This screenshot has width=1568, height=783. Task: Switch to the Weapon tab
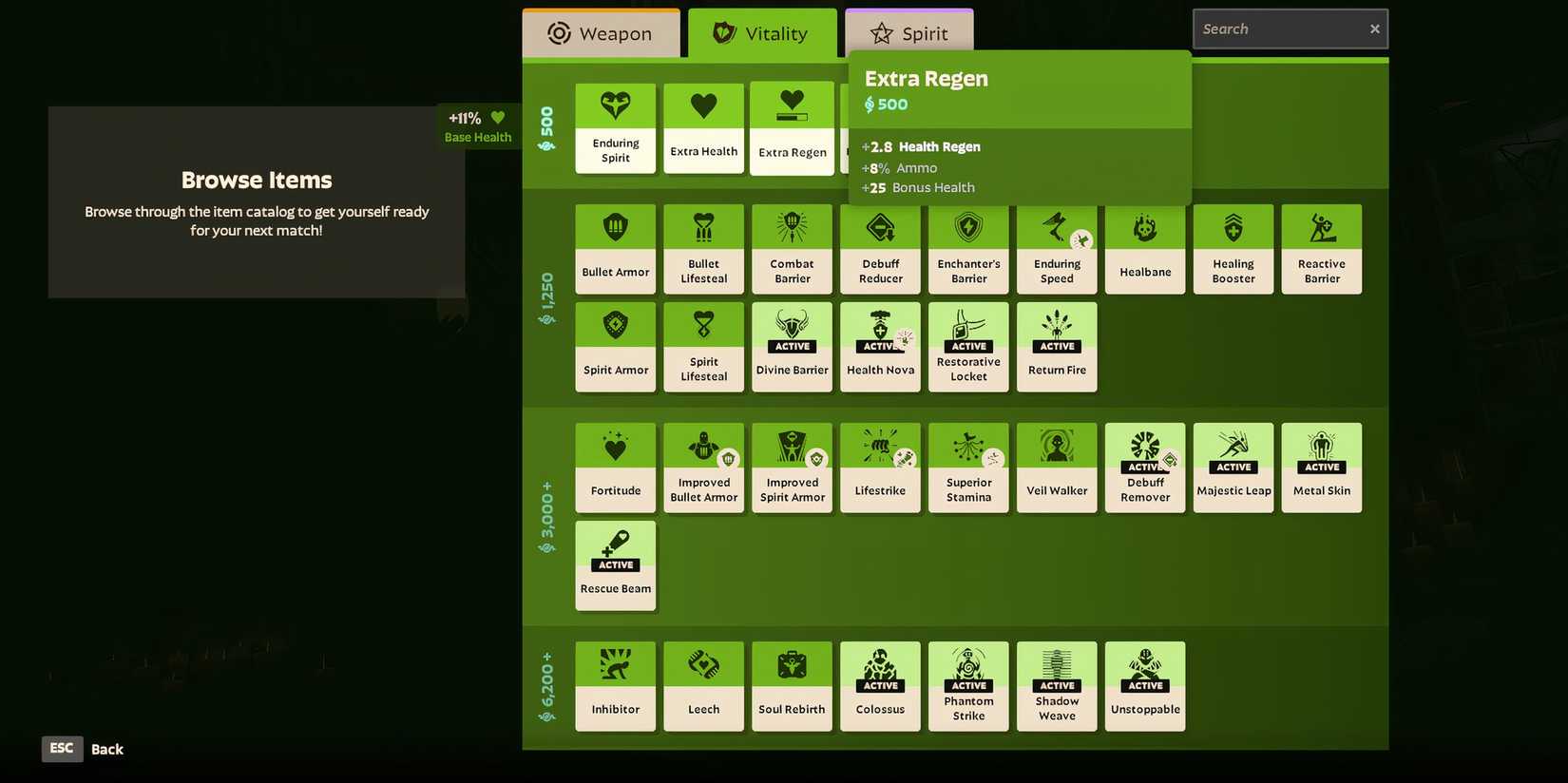pyautogui.click(x=601, y=34)
